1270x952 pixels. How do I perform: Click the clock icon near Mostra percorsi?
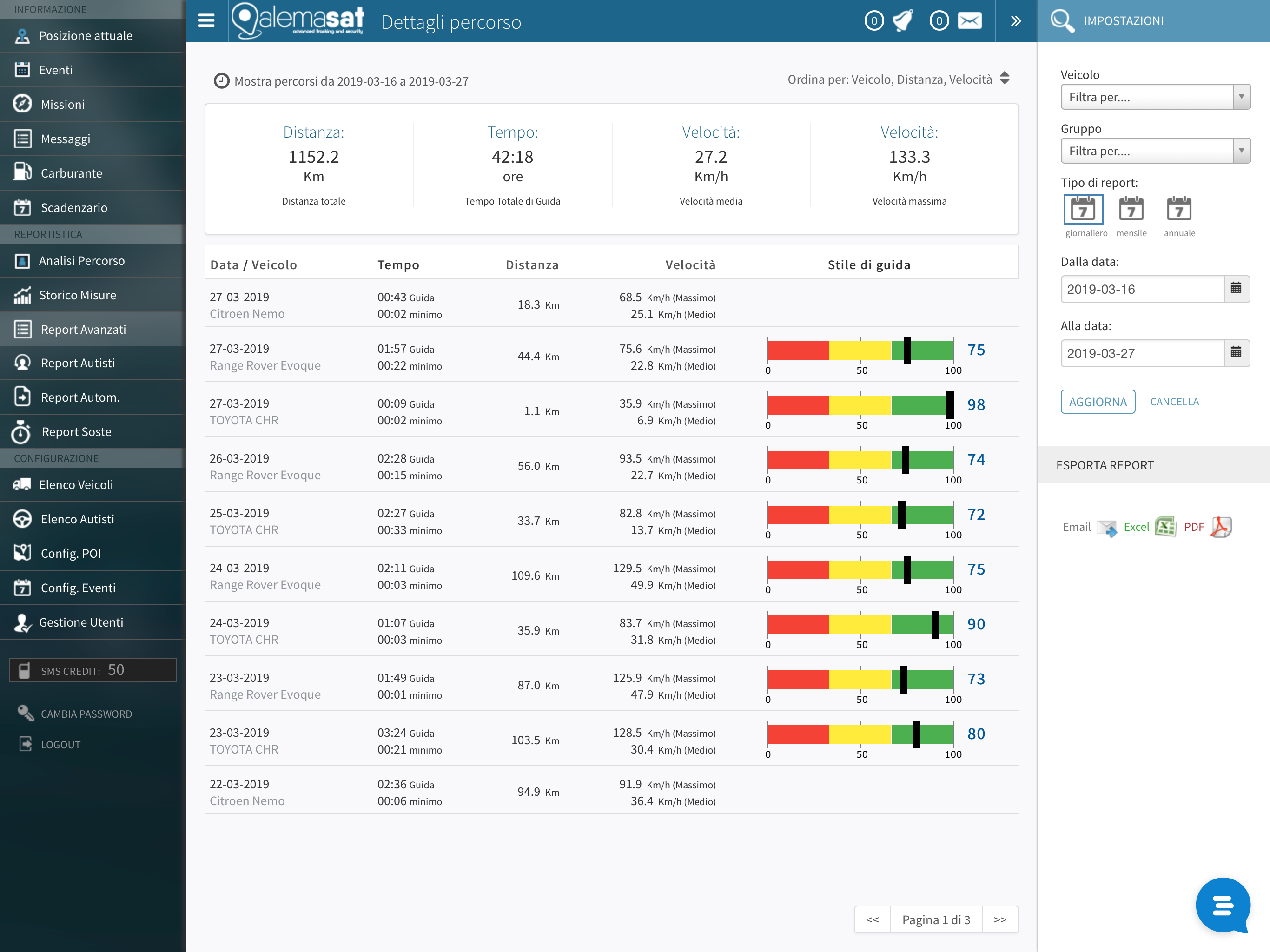coord(222,81)
